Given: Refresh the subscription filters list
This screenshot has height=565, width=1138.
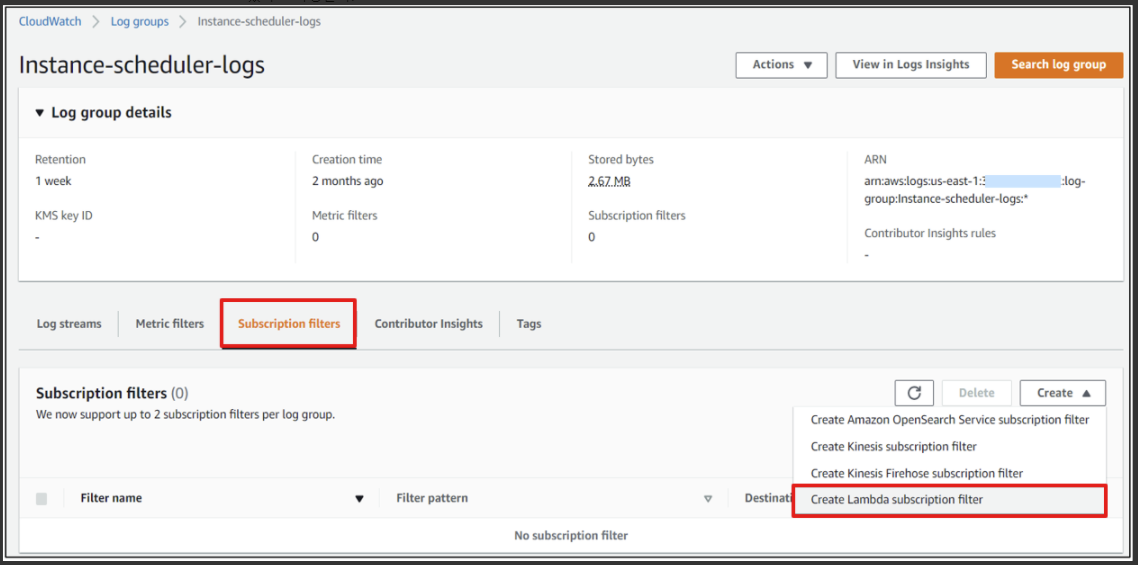Looking at the screenshot, I should (914, 393).
